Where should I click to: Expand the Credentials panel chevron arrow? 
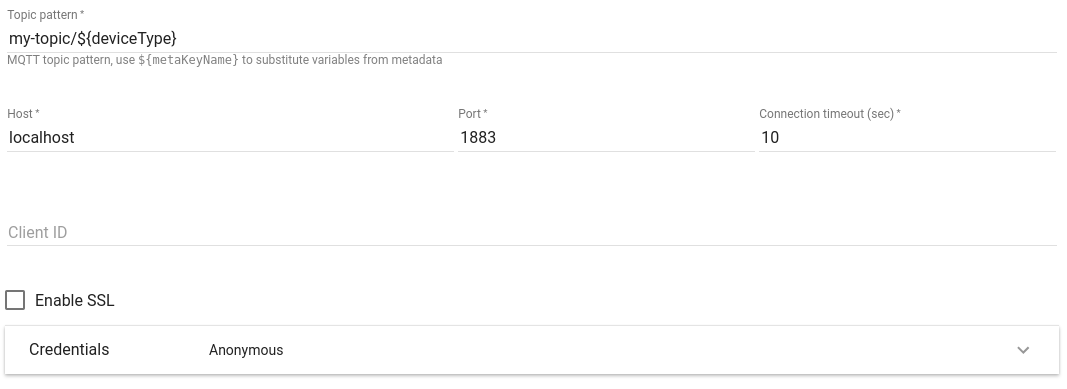pos(1023,350)
